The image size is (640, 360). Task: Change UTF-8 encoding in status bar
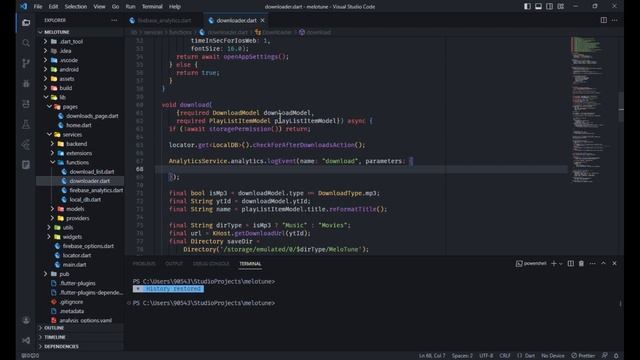pyautogui.click(x=486, y=356)
